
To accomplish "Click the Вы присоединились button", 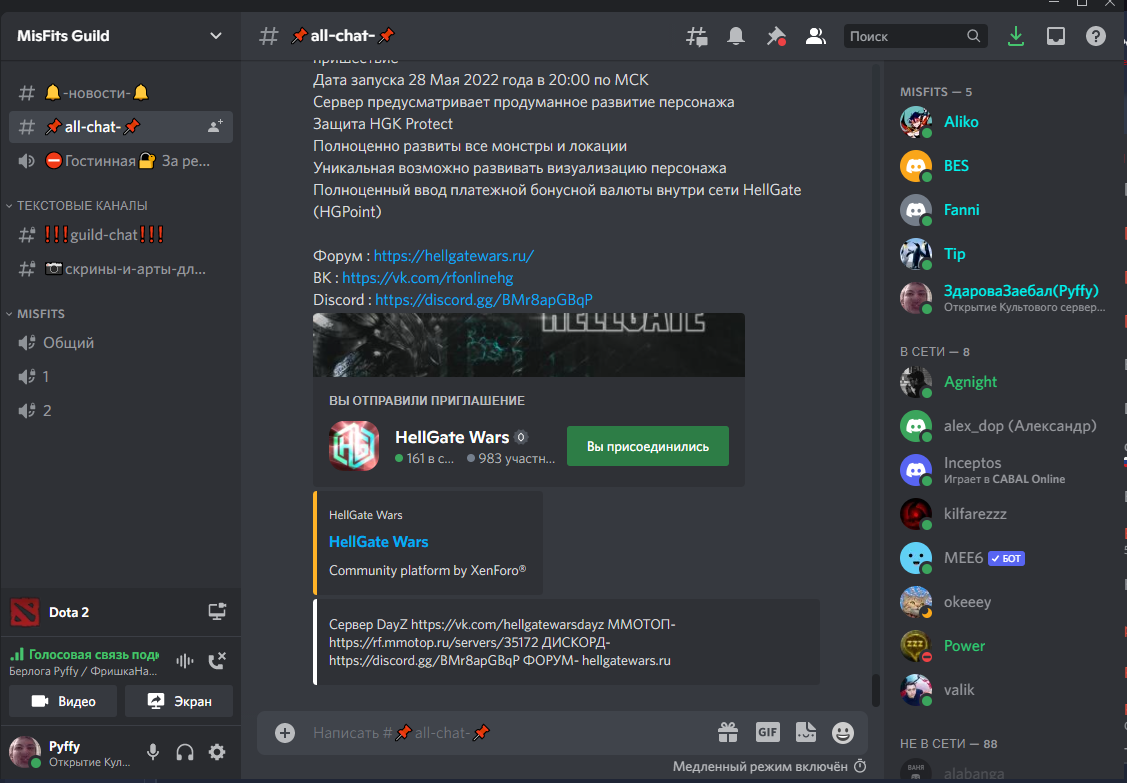I will click(648, 446).
